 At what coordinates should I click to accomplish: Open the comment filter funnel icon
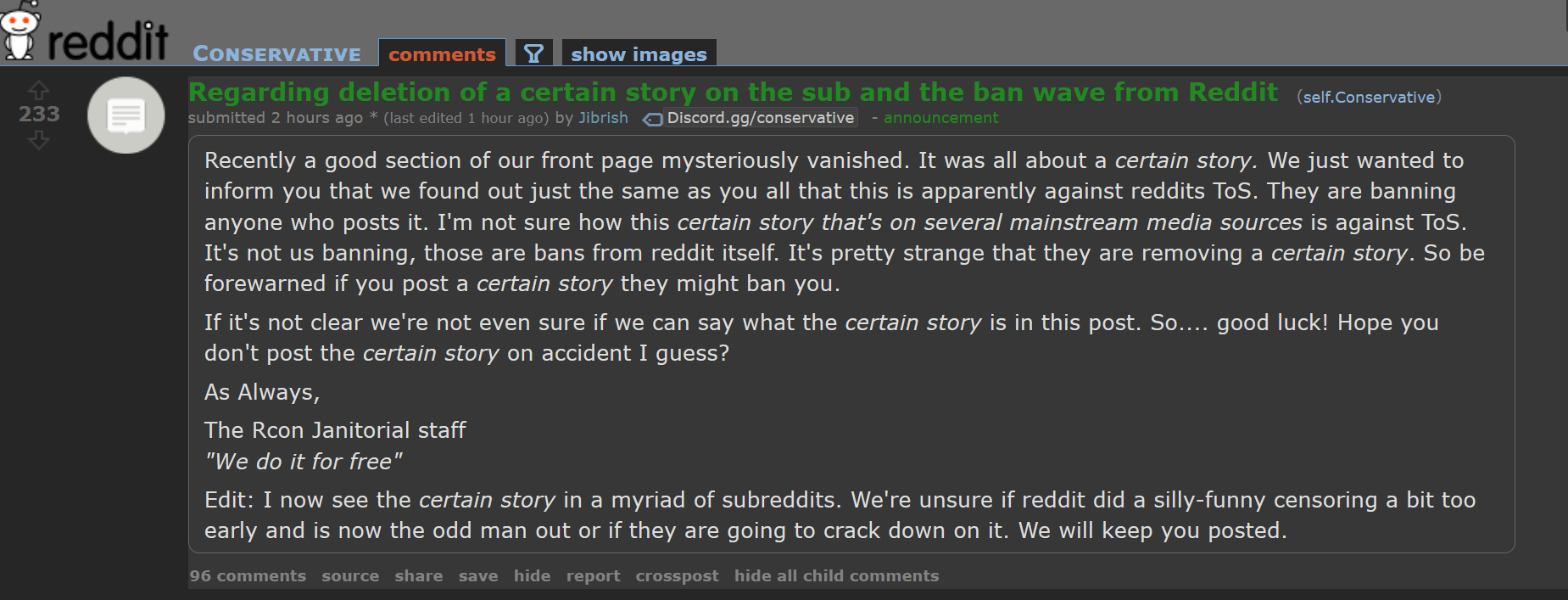533,53
